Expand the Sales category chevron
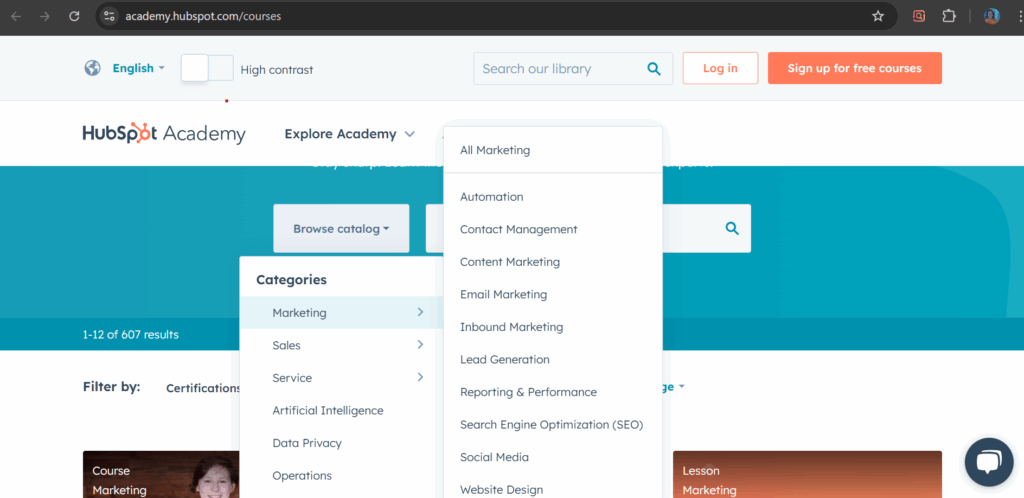1024x498 pixels. point(420,345)
